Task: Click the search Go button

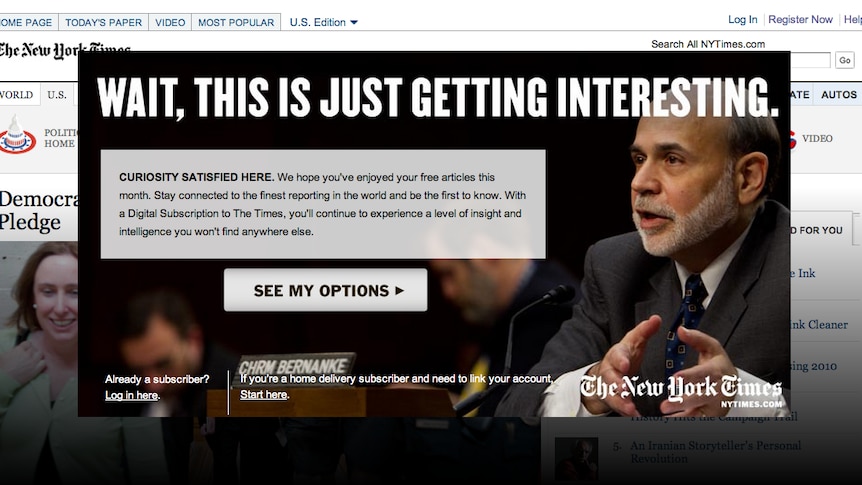Action: click(x=845, y=60)
